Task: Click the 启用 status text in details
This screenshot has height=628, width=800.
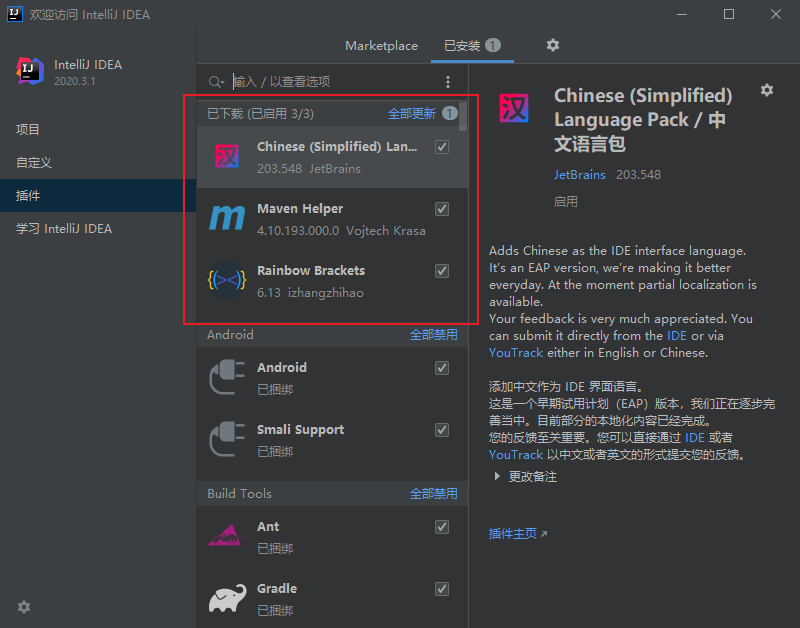Action: [566, 202]
